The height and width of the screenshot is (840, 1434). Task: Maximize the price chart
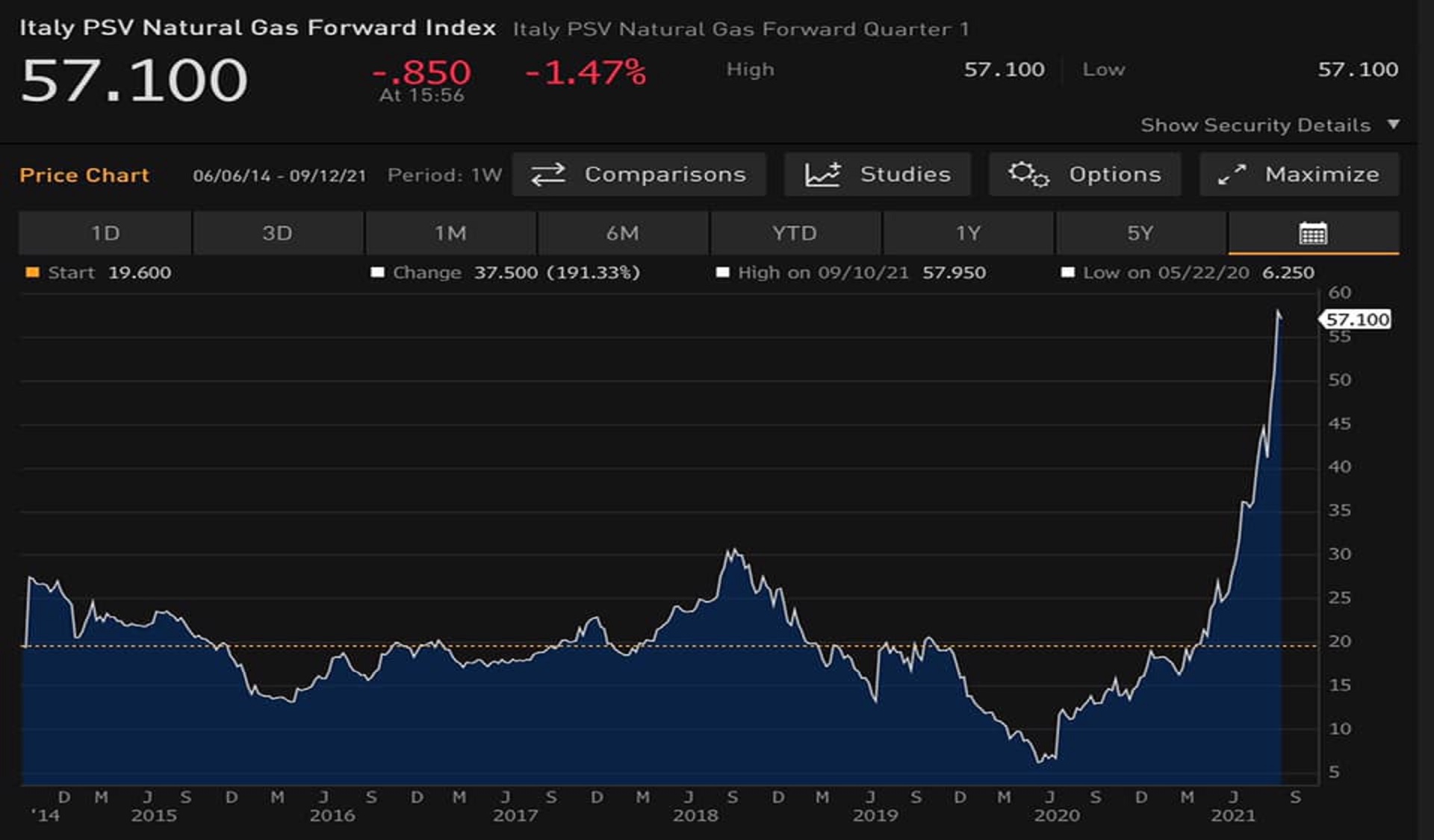click(x=1299, y=175)
